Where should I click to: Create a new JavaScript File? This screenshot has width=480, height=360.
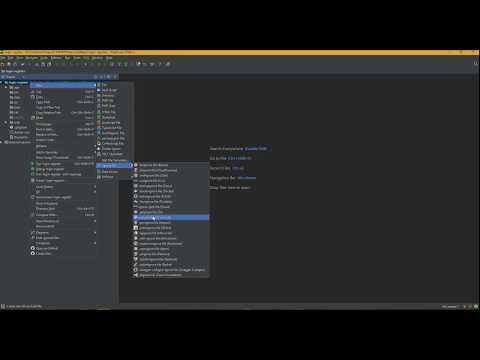[115, 123]
